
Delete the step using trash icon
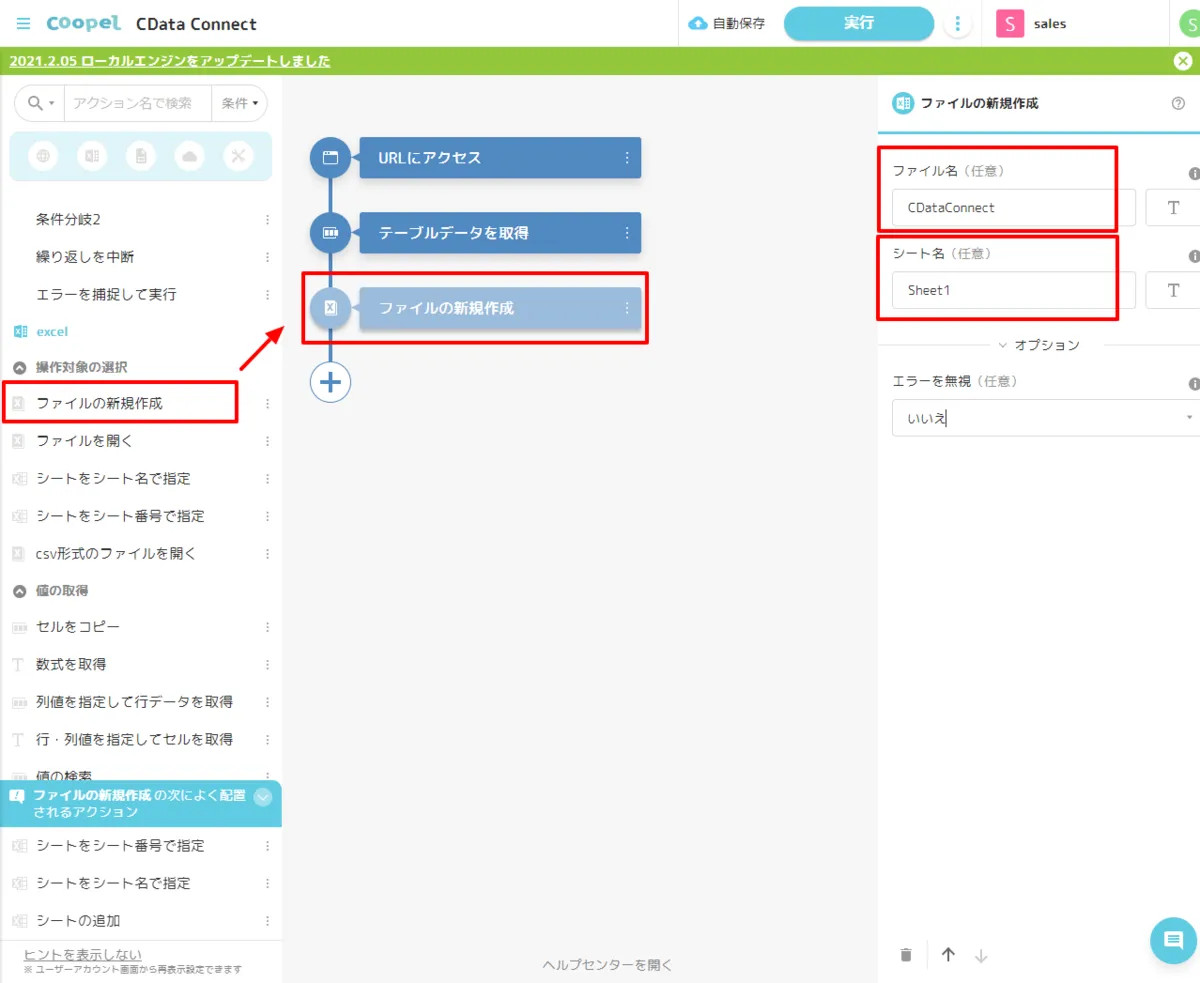click(906, 955)
